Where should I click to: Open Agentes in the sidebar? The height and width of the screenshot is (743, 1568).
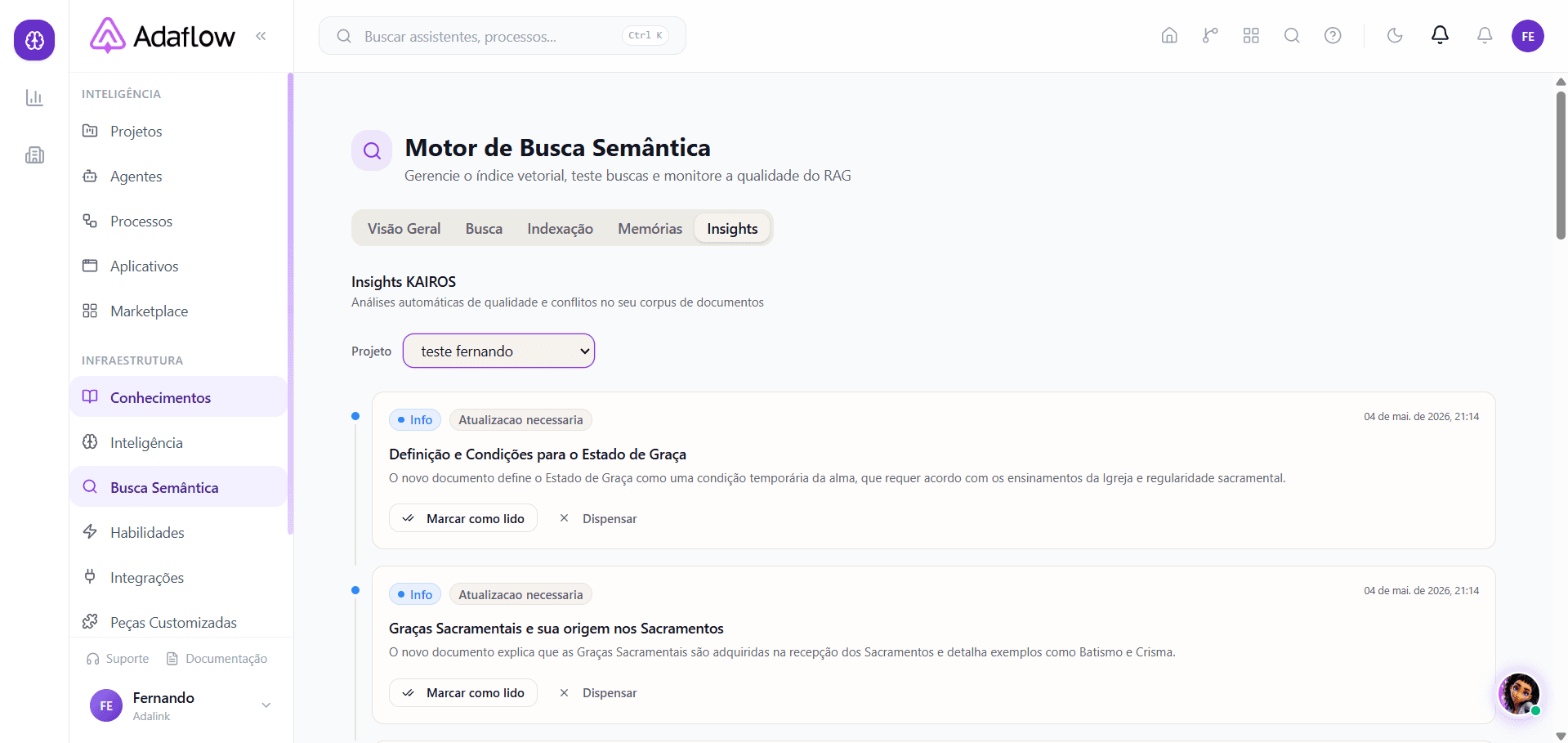[x=178, y=177]
